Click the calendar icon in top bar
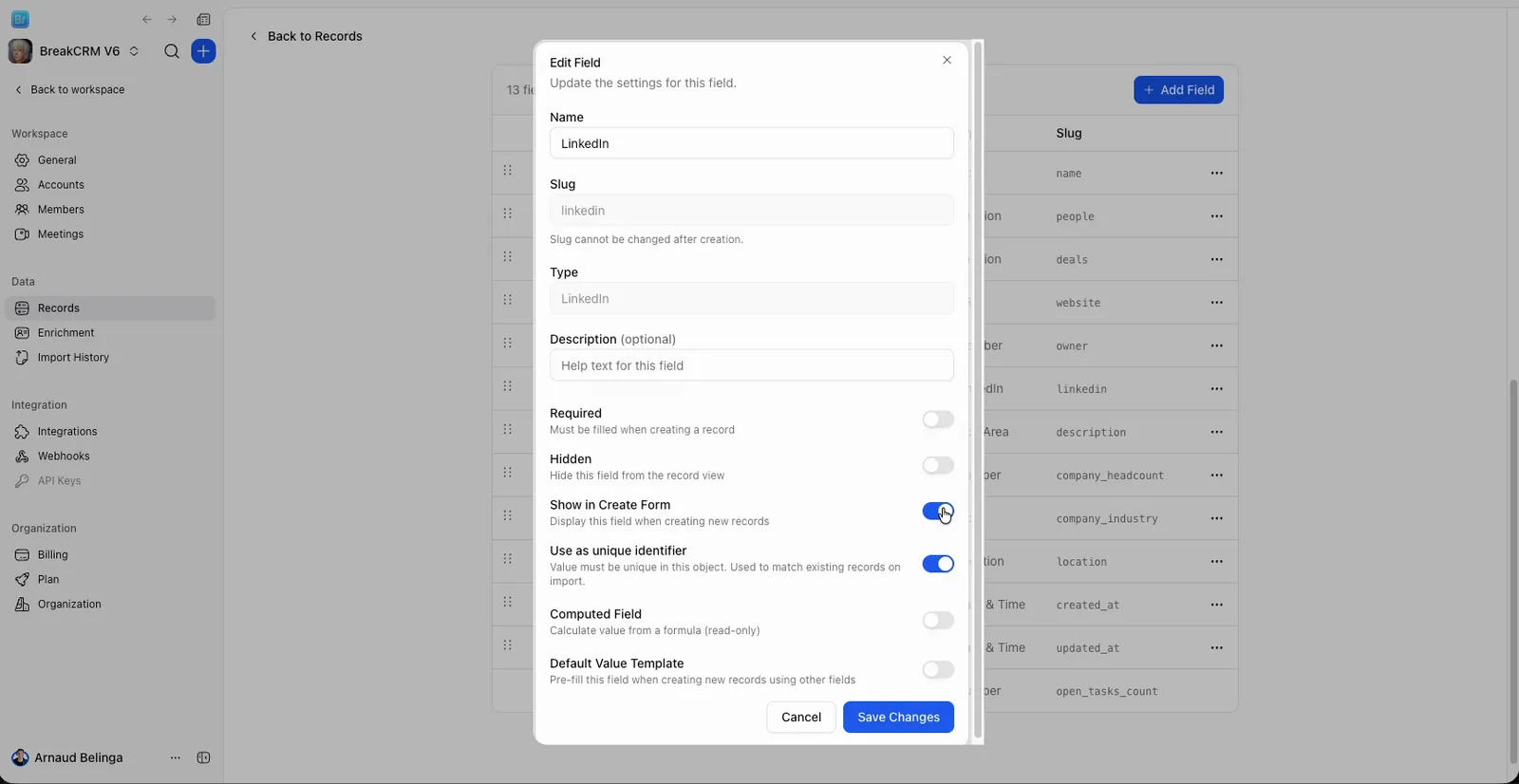This screenshot has height=784, width=1519. [x=203, y=19]
